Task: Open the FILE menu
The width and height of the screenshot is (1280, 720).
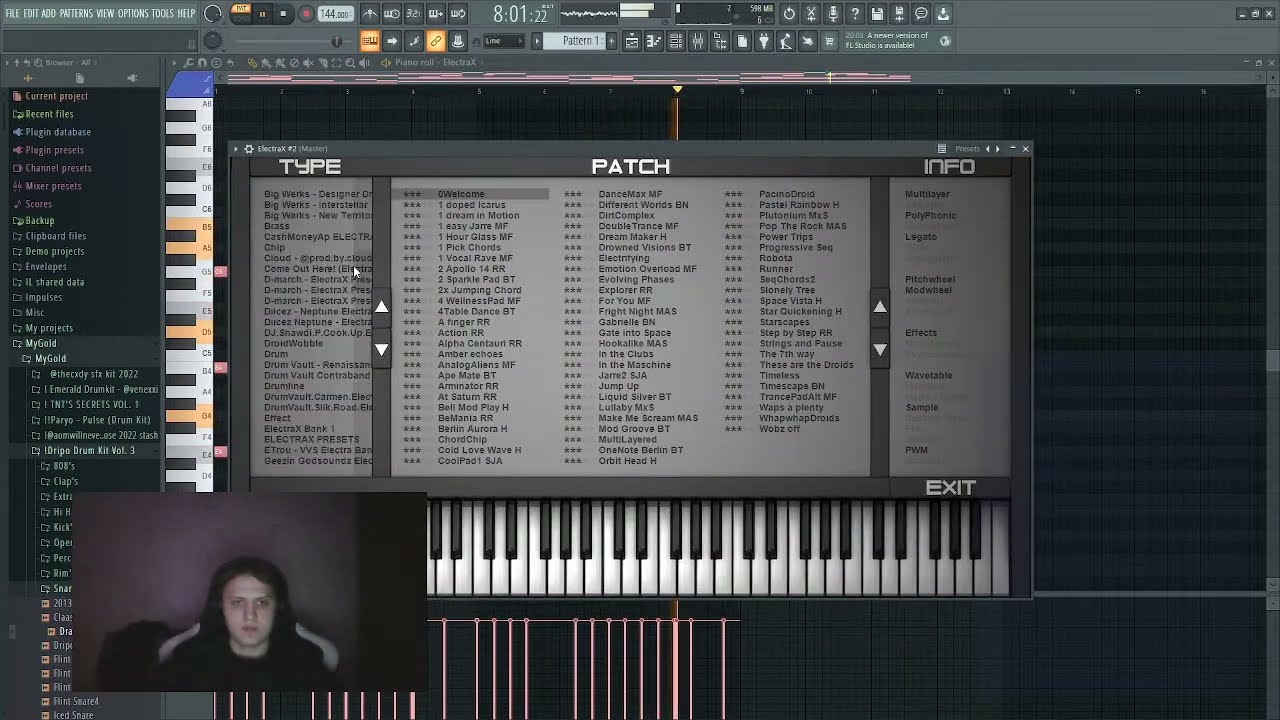Action: pos(13,13)
